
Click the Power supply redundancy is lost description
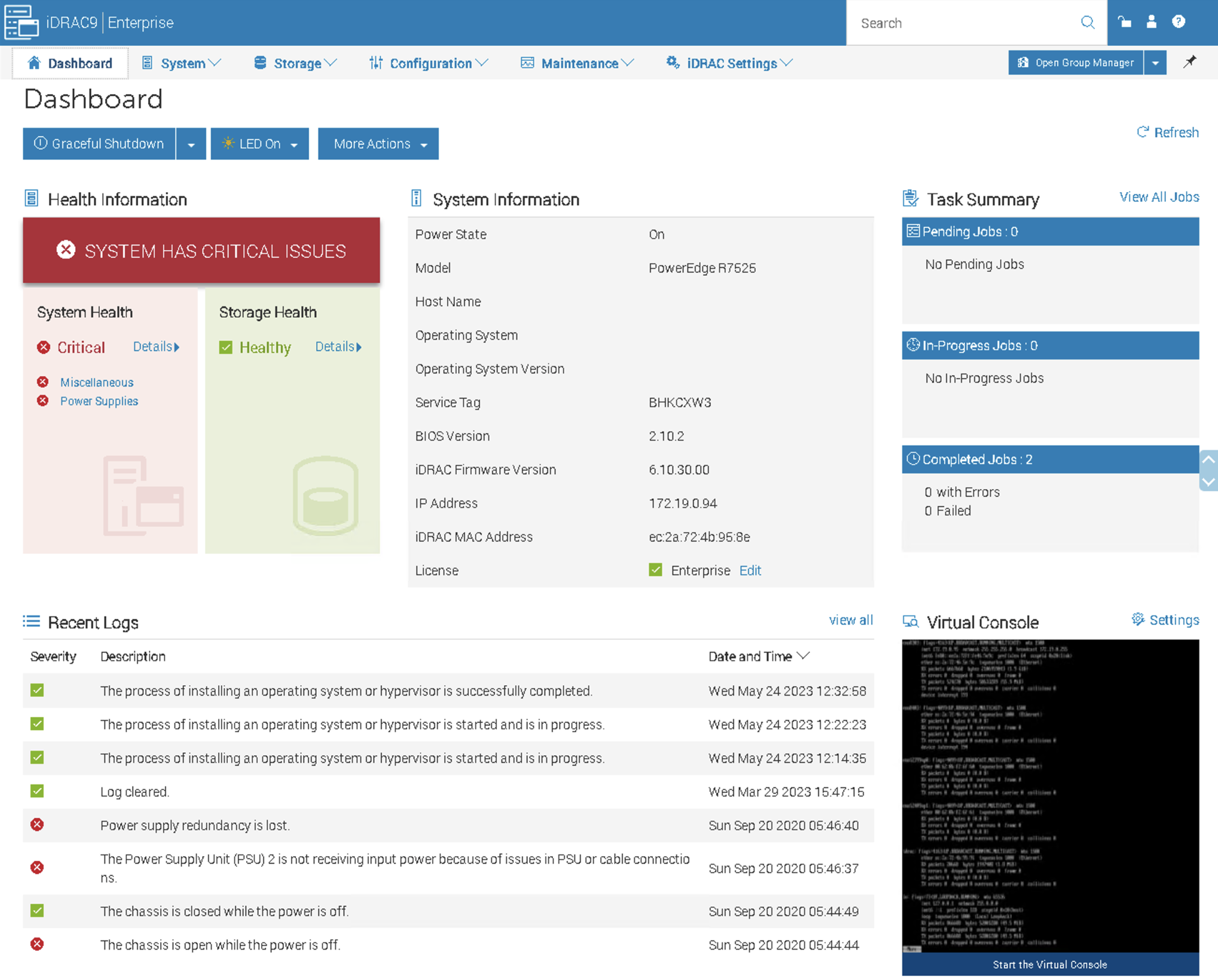pos(195,825)
